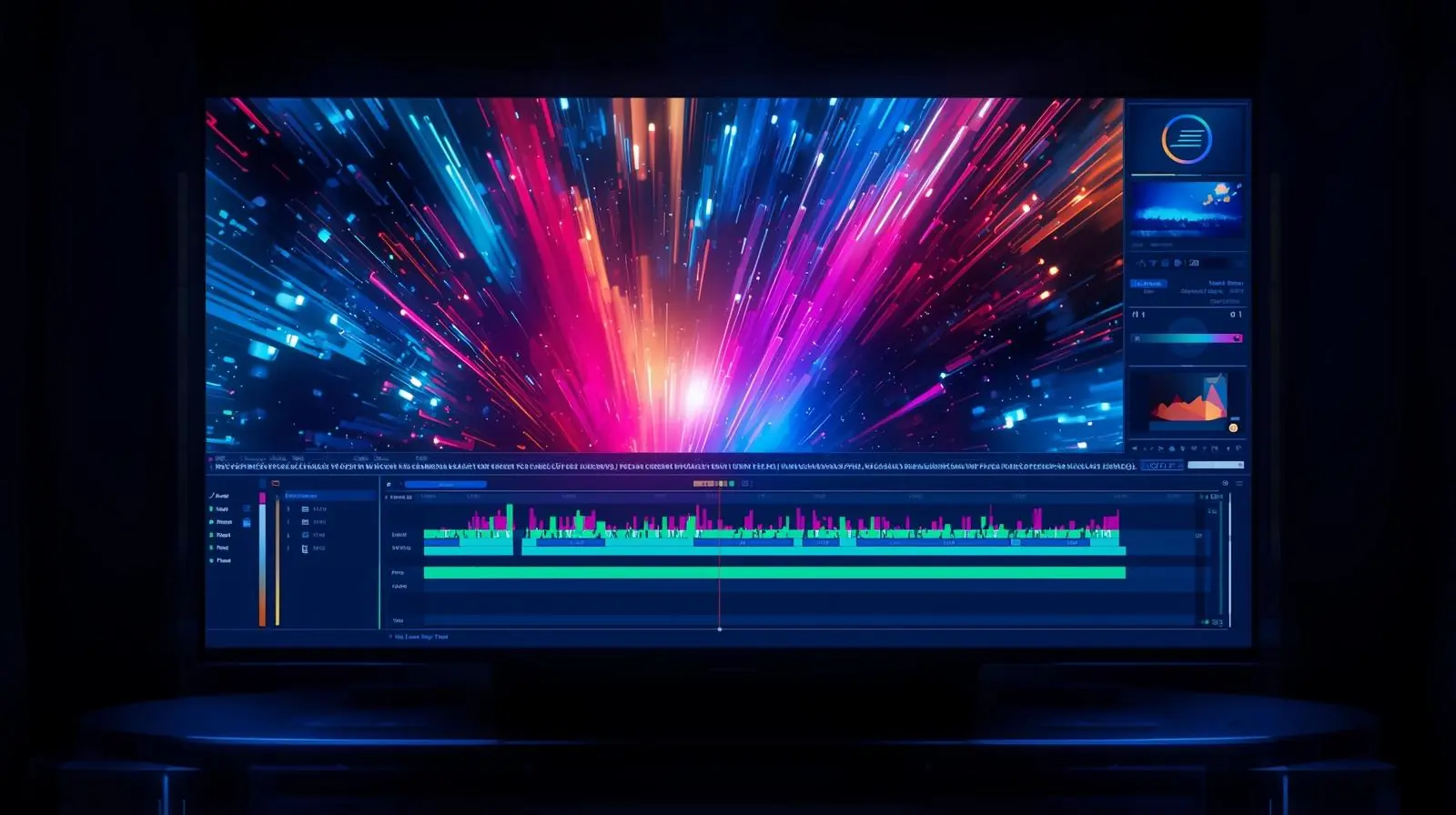This screenshot has height=815, width=1456.
Task: Open the hamburger menu icon above the timeline
Action: click(x=1239, y=484)
